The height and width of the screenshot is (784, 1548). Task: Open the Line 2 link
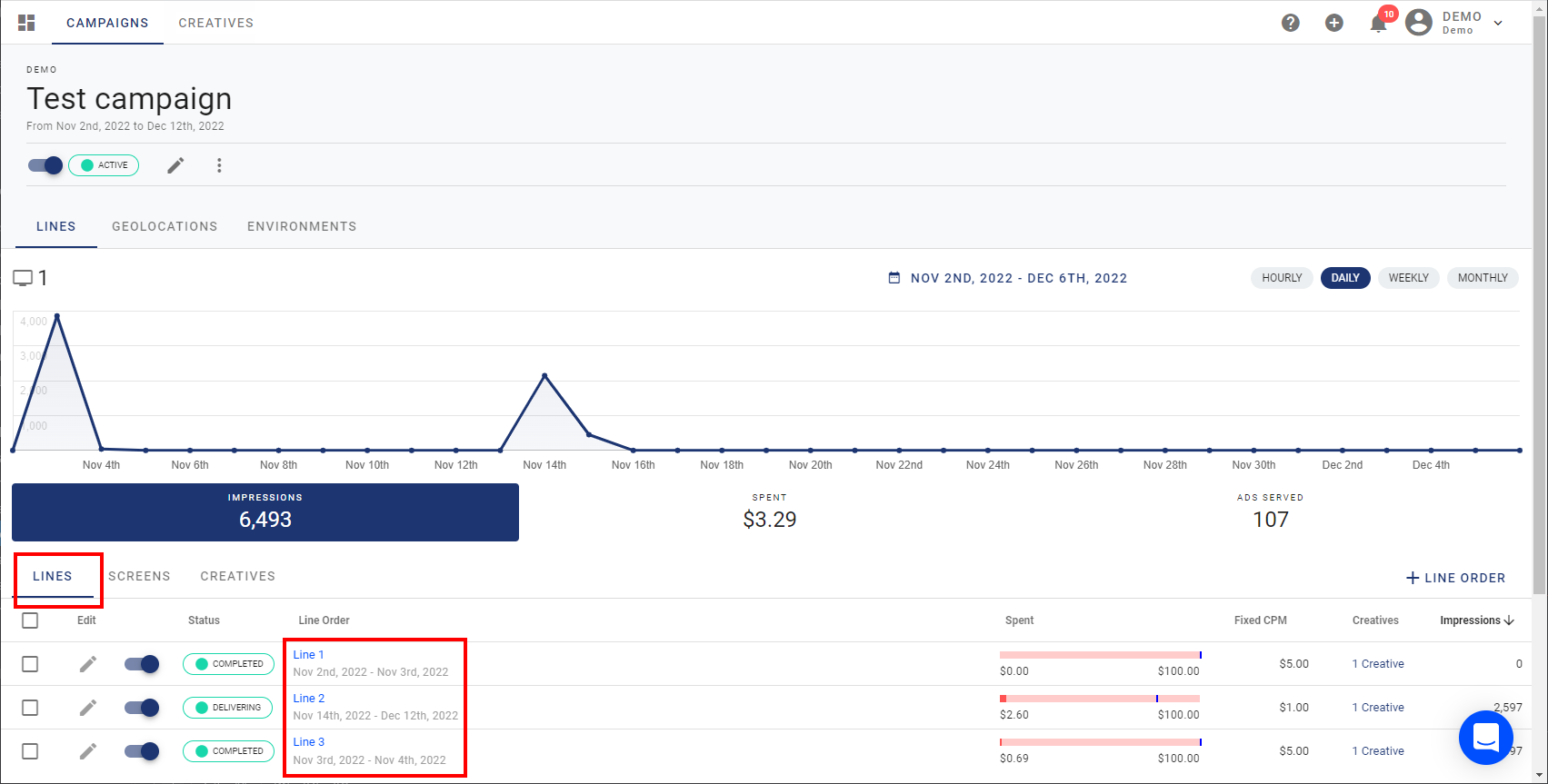pyautogui.click(x=309, y=699)
